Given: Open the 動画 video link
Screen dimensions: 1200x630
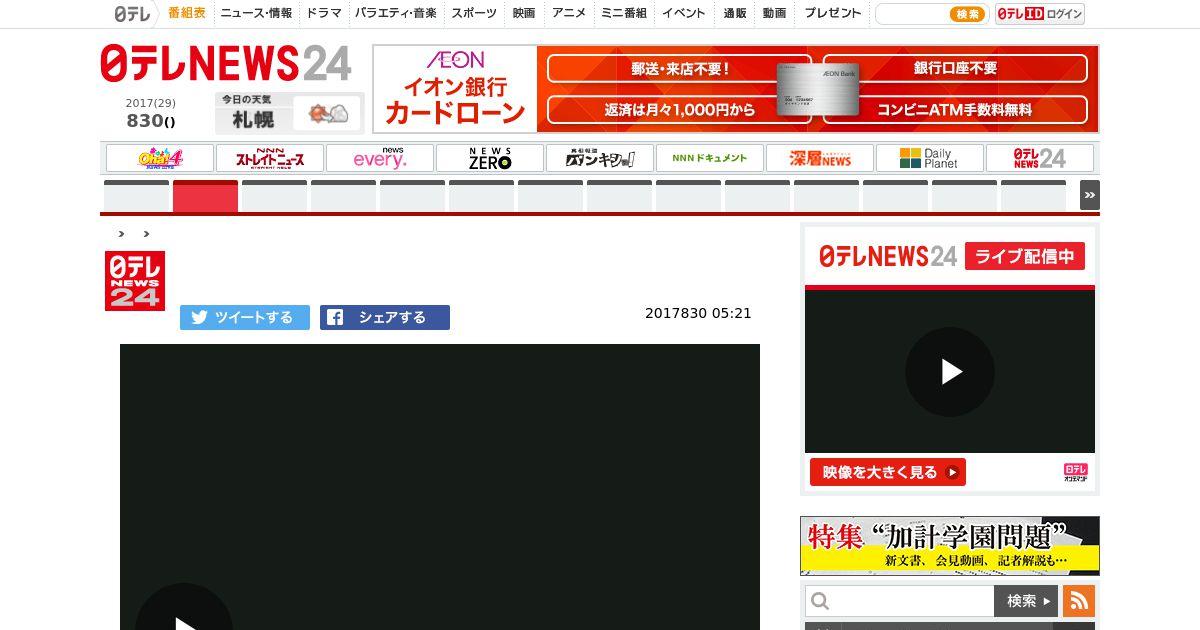Looking at the screenshot, I should 774,13.
